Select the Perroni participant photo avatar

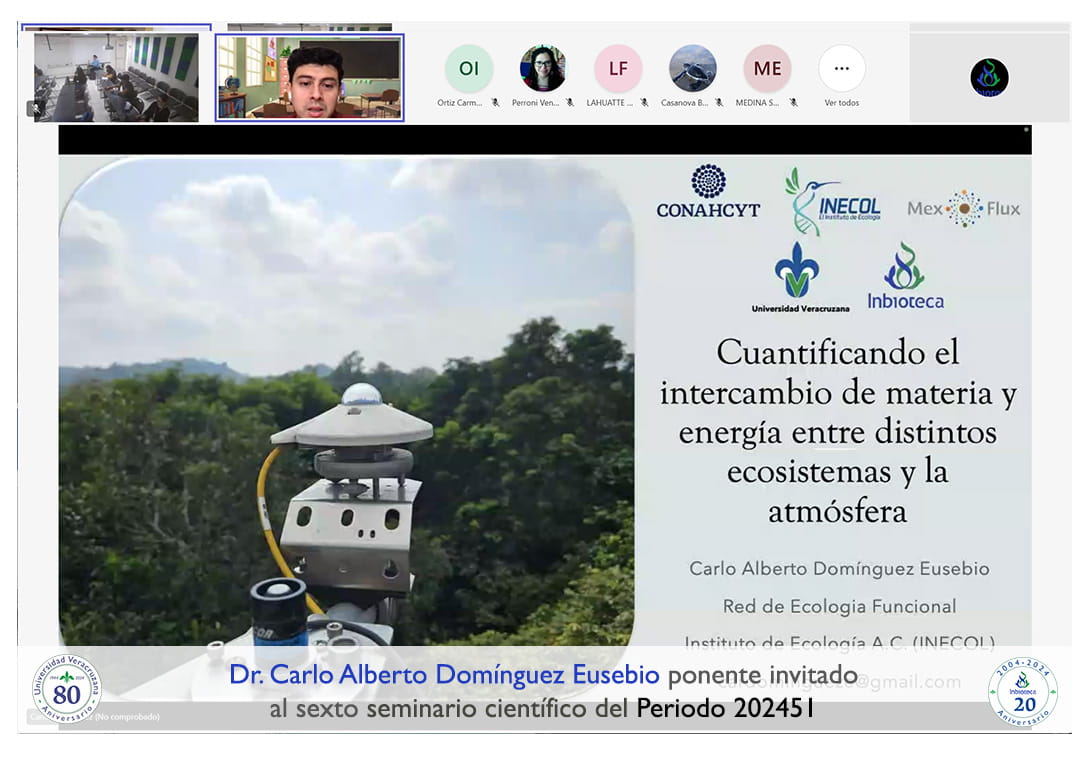point(543,69)
